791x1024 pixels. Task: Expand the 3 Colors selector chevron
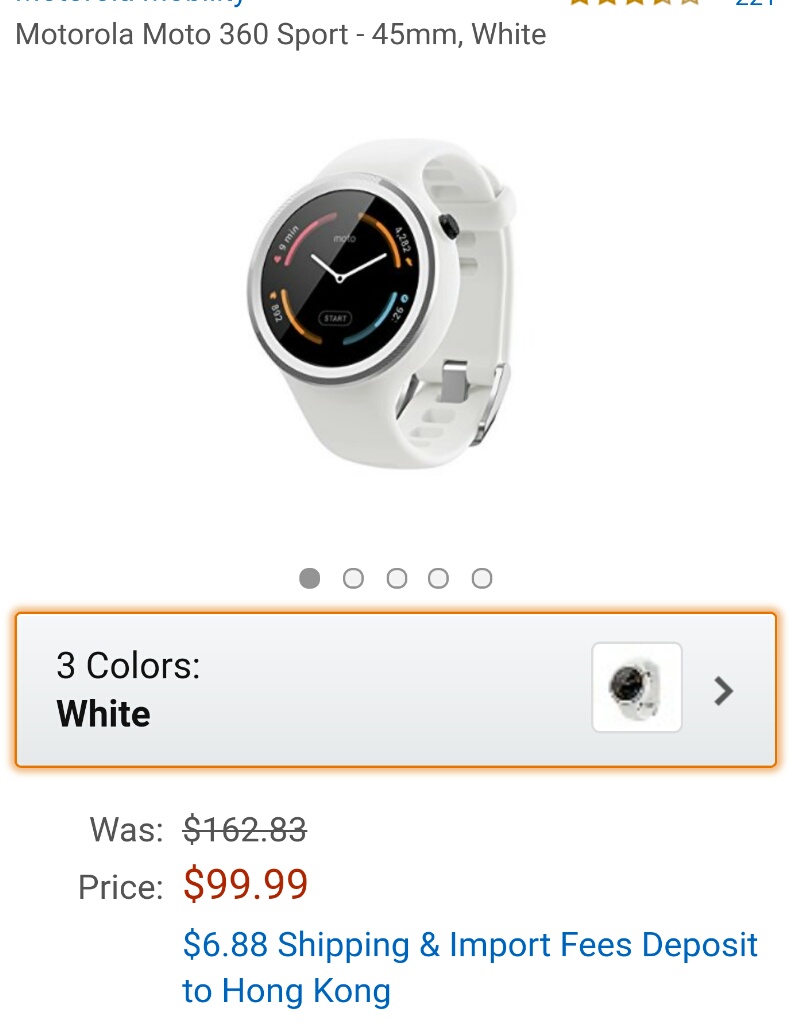tap(724, 691)
